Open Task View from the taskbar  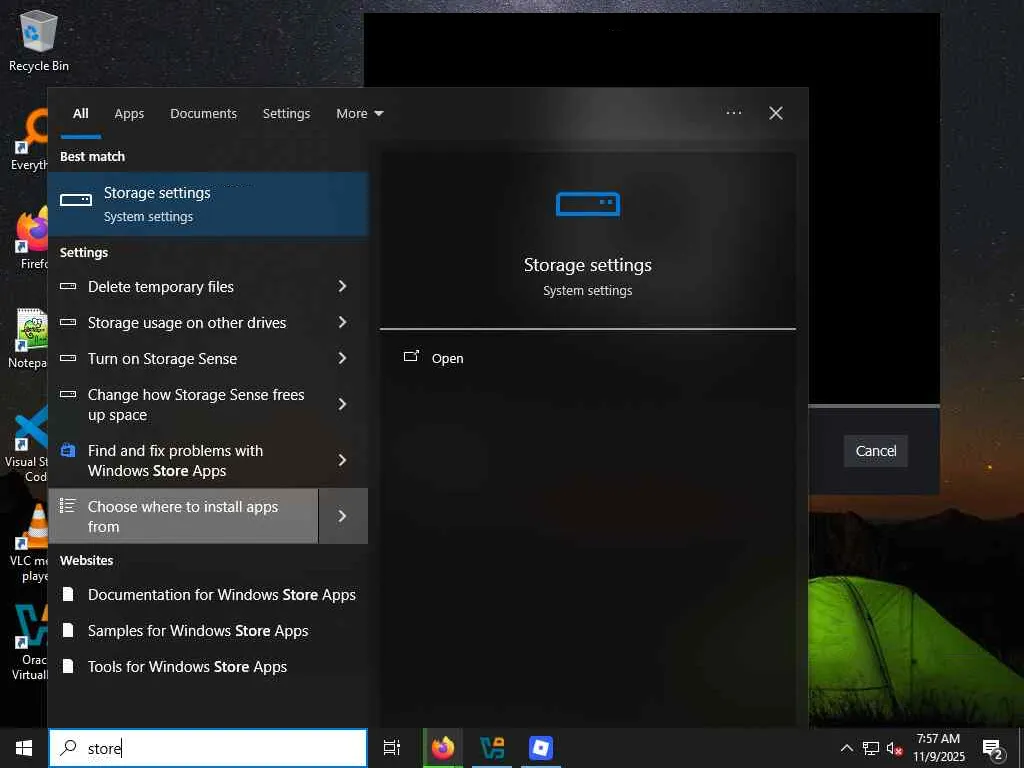click(x=392, y=748)
